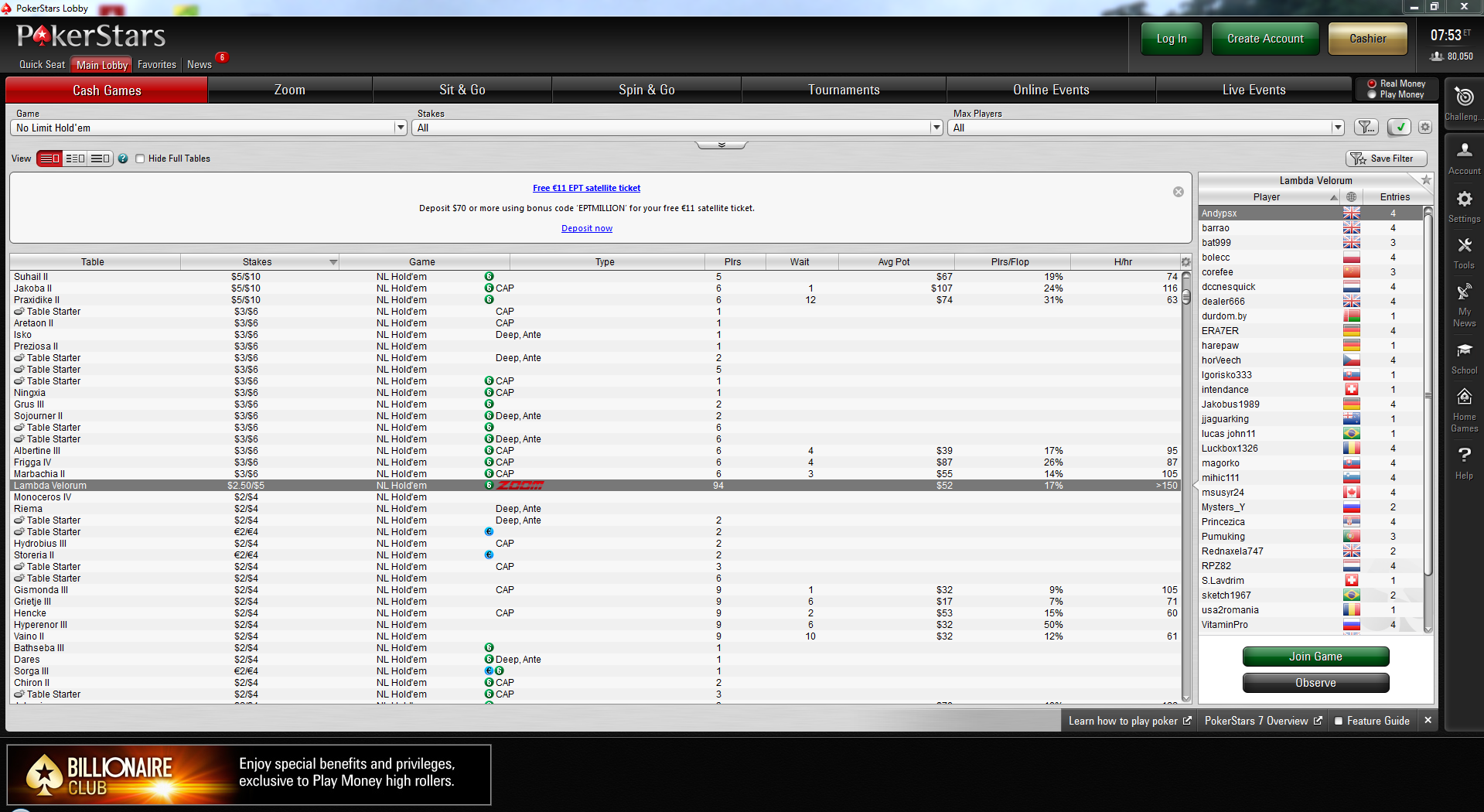Select the second list view layout
Image resolution: width=1484 pixels, height=812 pixels.
(x=75, y=159)
